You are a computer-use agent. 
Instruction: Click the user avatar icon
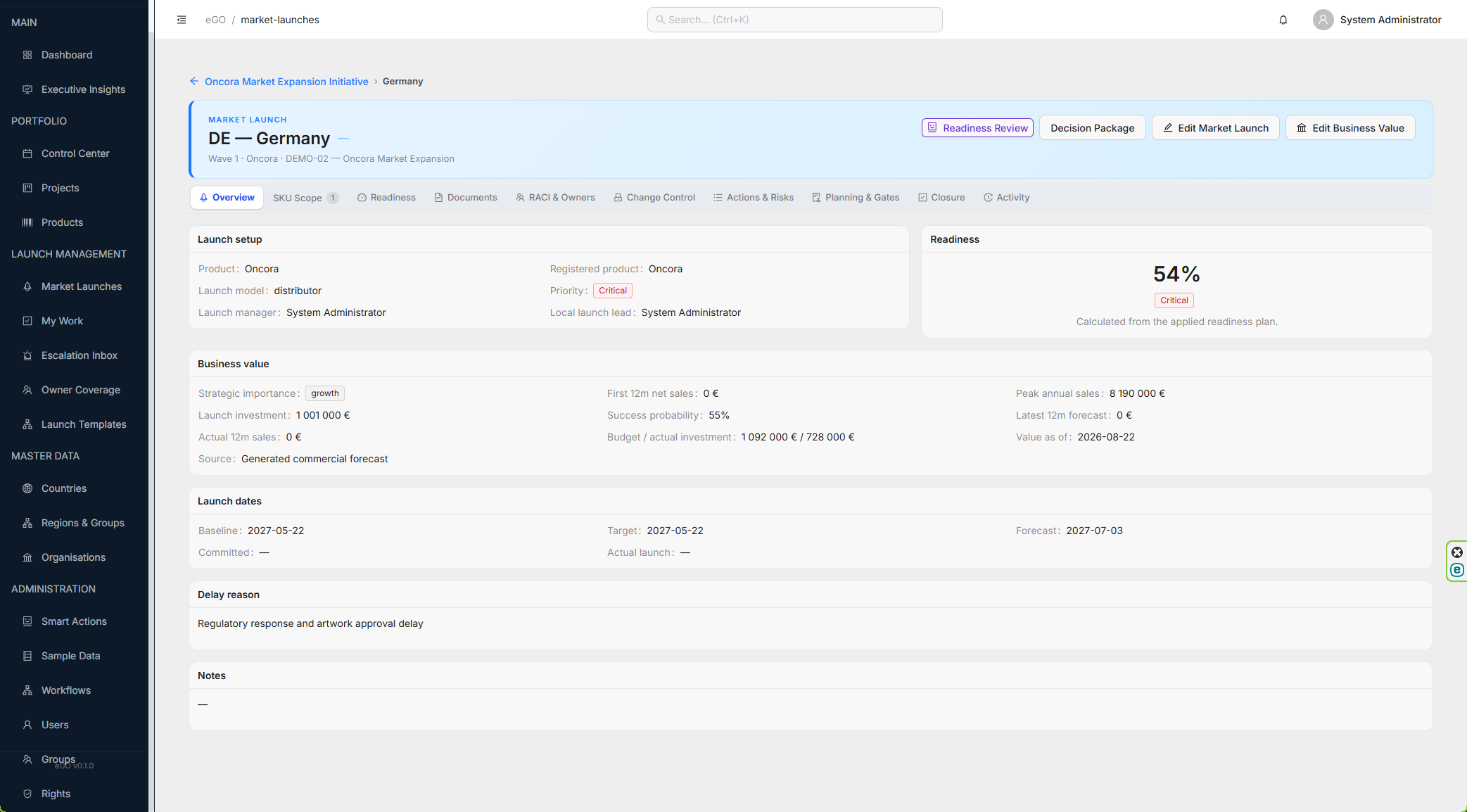coord(1323,20)
